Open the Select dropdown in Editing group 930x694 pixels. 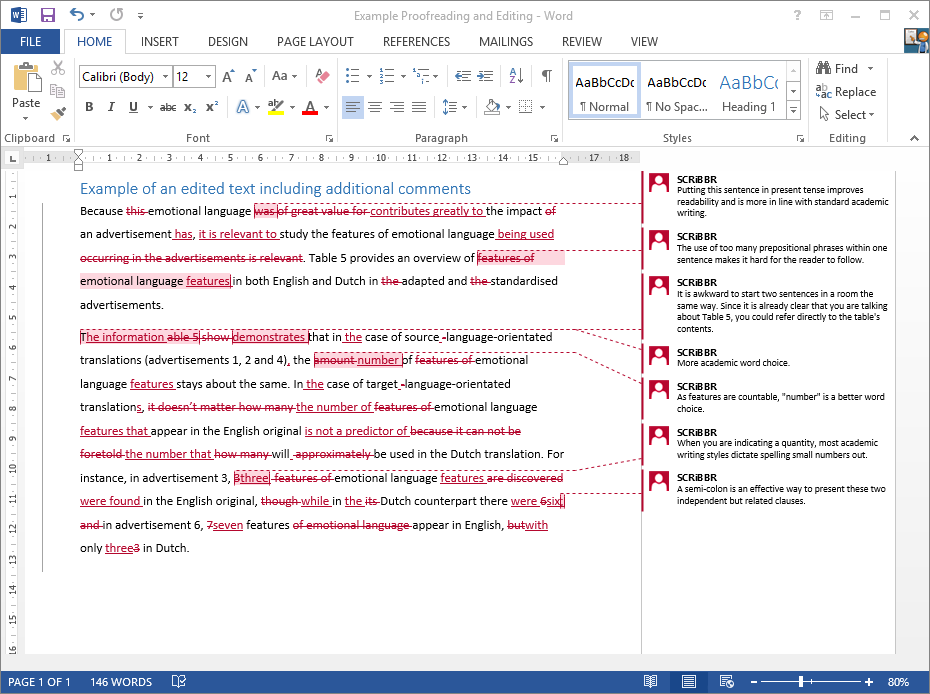[x=846, y=115]
